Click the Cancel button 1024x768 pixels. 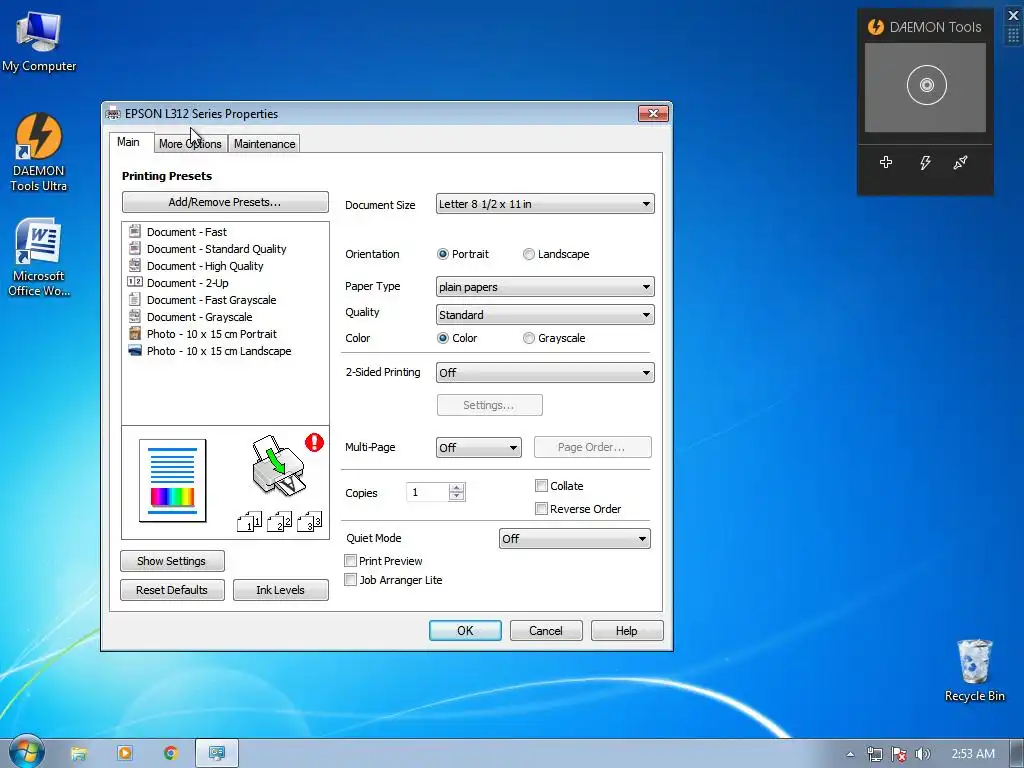[546, 630]
